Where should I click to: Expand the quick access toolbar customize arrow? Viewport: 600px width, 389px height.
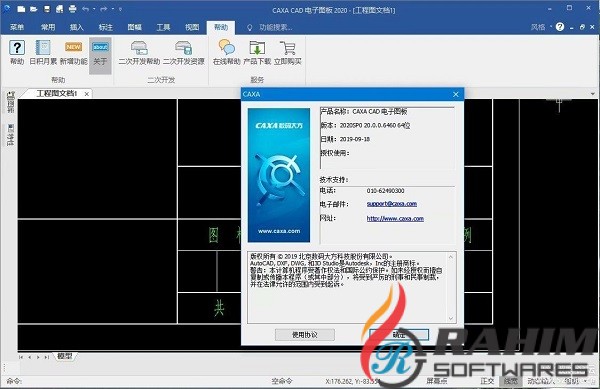(x=120, y=9)
